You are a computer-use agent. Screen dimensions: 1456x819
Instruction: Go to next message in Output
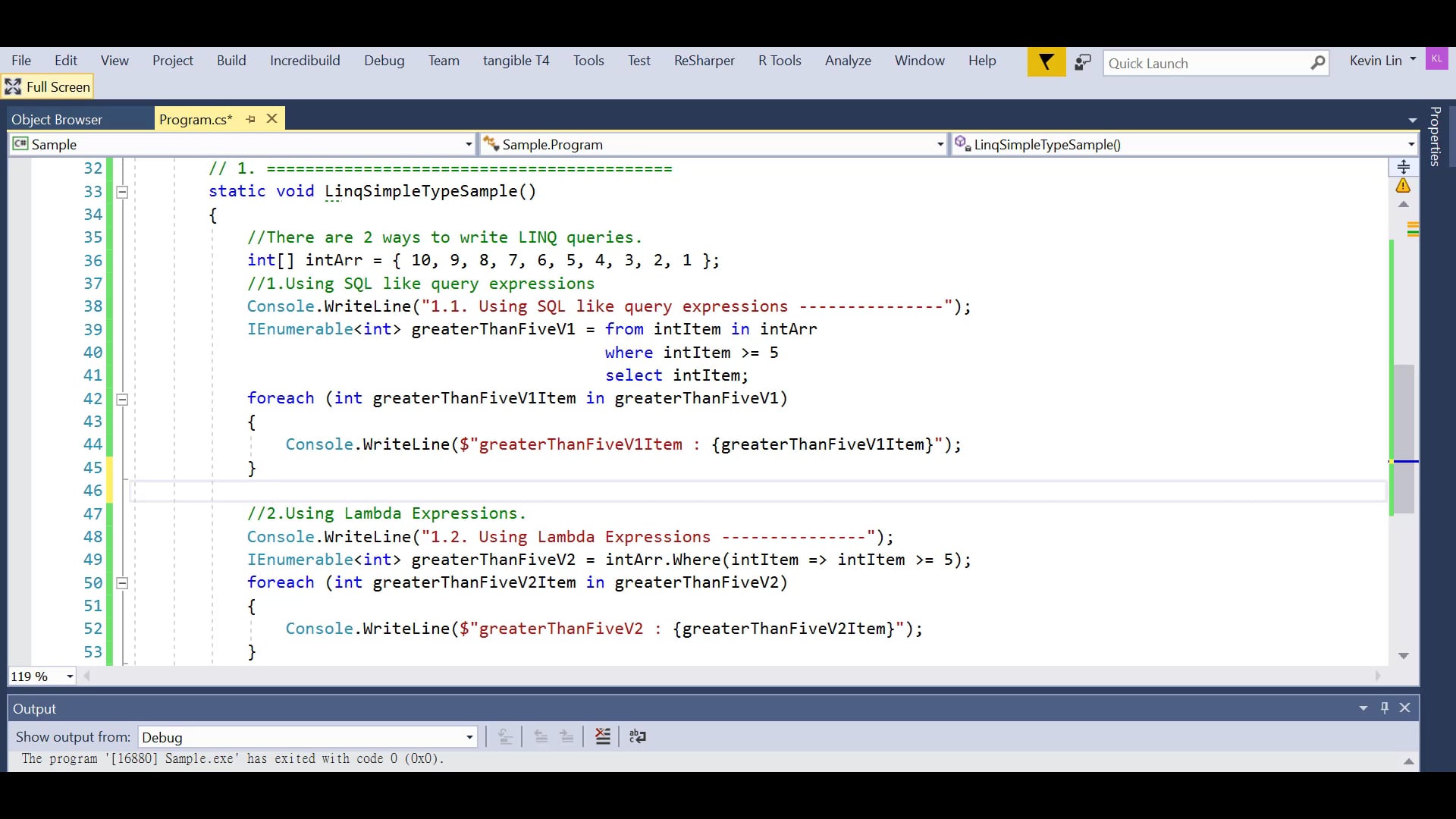coord(567,736)
